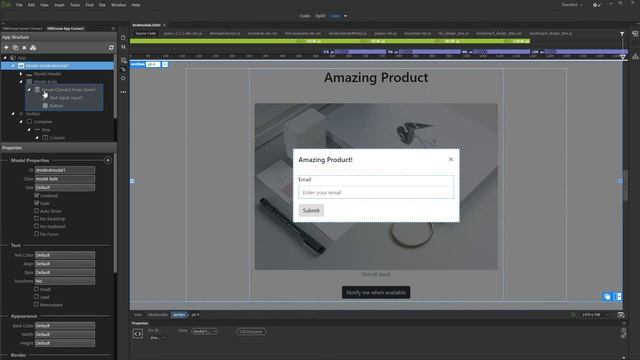
Task: Enable the Lead text checkbox
Action: pyautogui.click(x=37, y=297)
